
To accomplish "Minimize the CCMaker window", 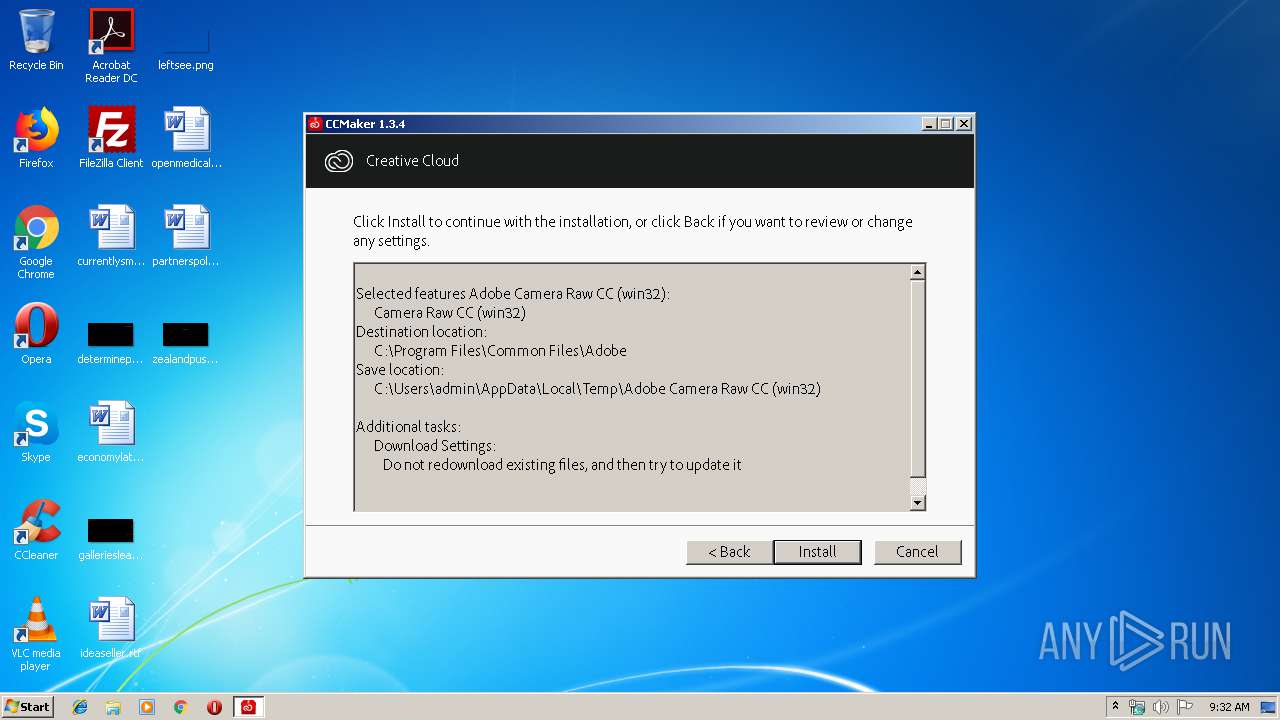I will click(929, 124).
